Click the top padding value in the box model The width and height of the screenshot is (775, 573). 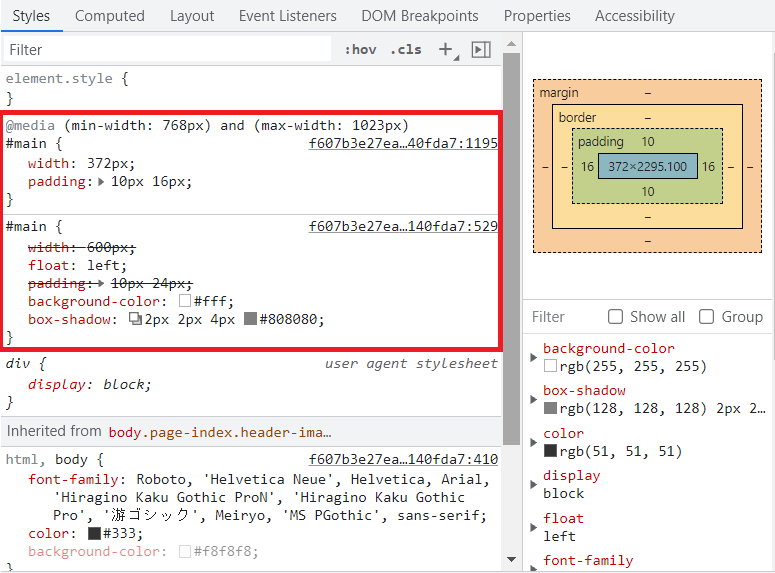(x=647, y=141)
